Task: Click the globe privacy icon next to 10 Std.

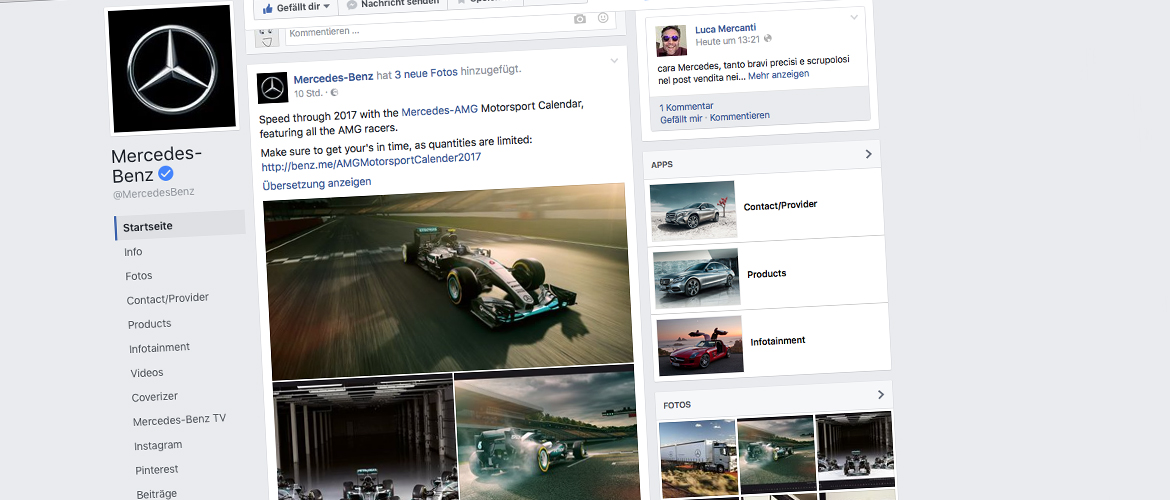Action: click(334, 93)
